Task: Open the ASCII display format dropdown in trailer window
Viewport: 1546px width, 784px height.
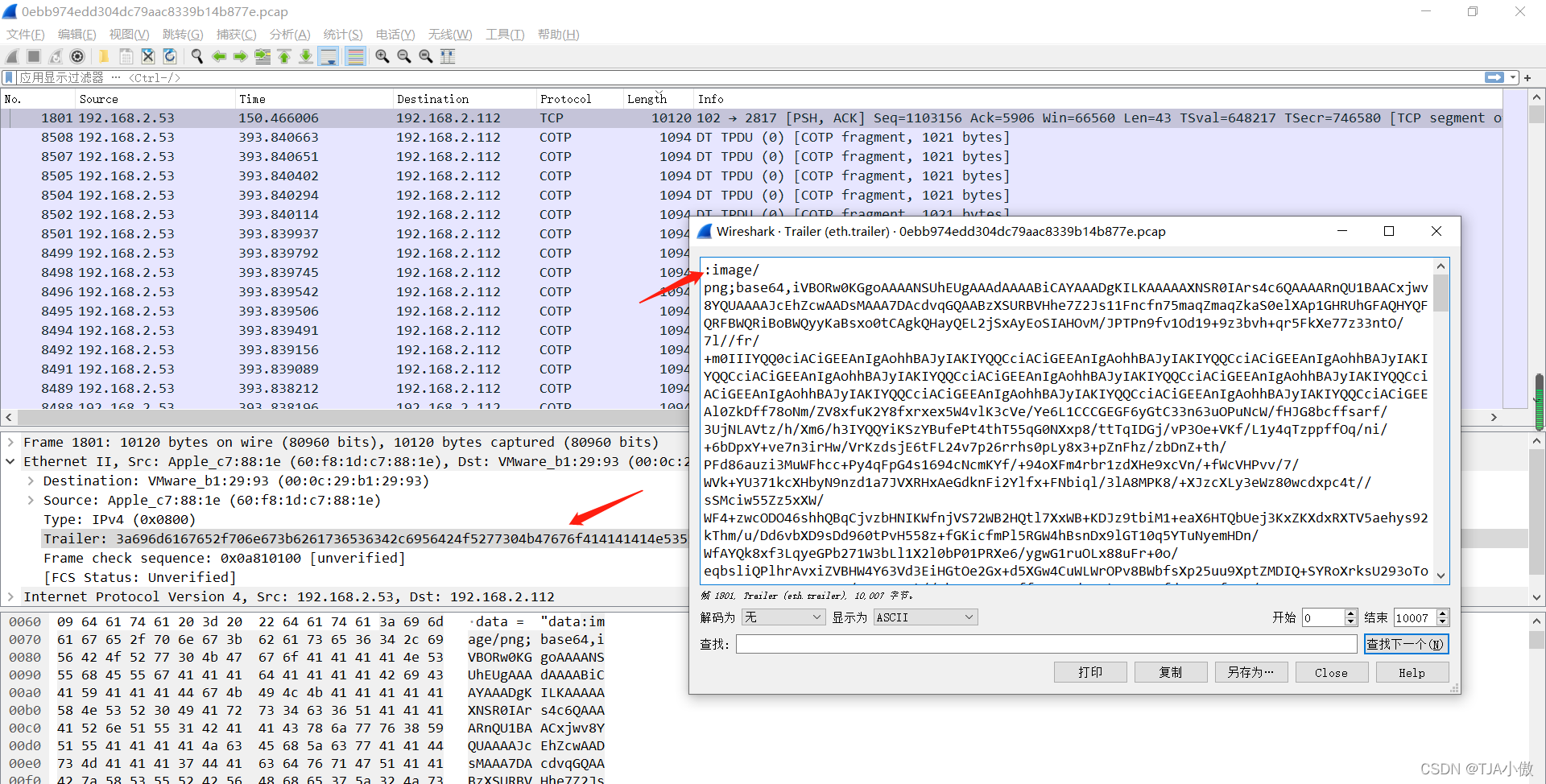Action: point(924,617)
